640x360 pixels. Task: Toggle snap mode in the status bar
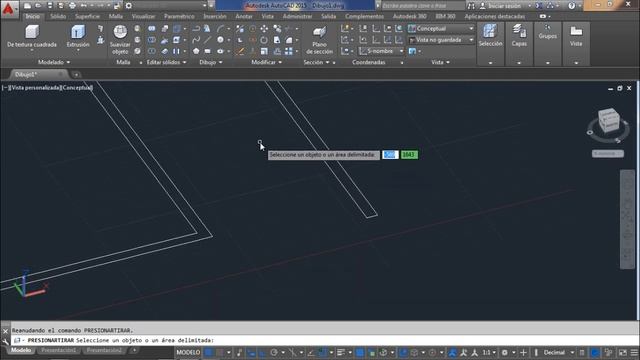[220, 352]
